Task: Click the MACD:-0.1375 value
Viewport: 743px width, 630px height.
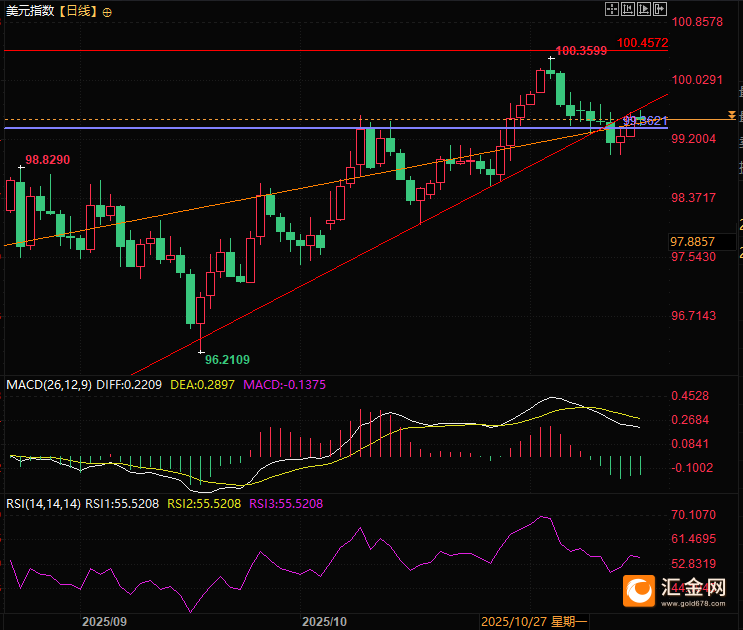Action: pyautogui.click(x=284, y=385)
